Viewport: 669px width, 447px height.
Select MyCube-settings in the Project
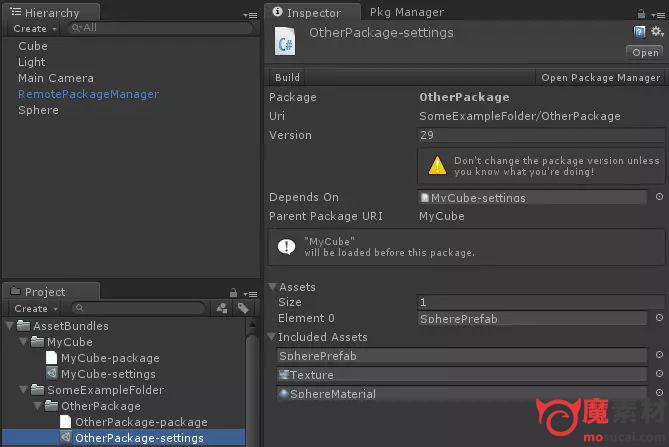click(108, 374)
